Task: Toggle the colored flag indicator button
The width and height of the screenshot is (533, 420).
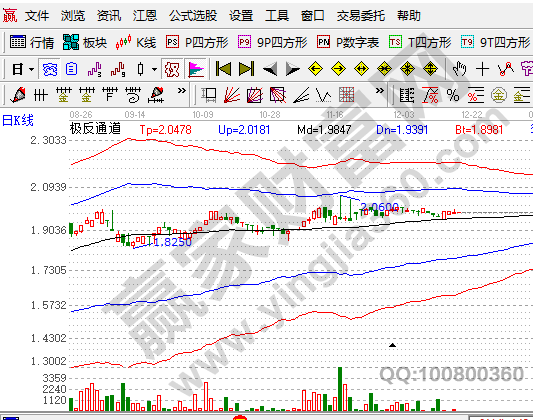Action: pyautogui.click(x=196, y=69)
